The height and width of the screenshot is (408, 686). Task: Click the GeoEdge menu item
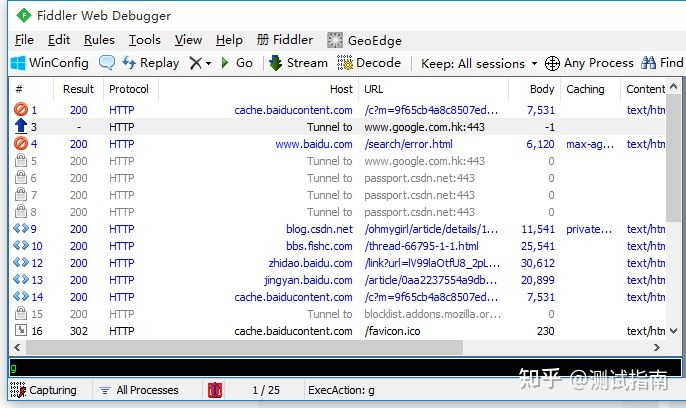(x=364, y=41)
